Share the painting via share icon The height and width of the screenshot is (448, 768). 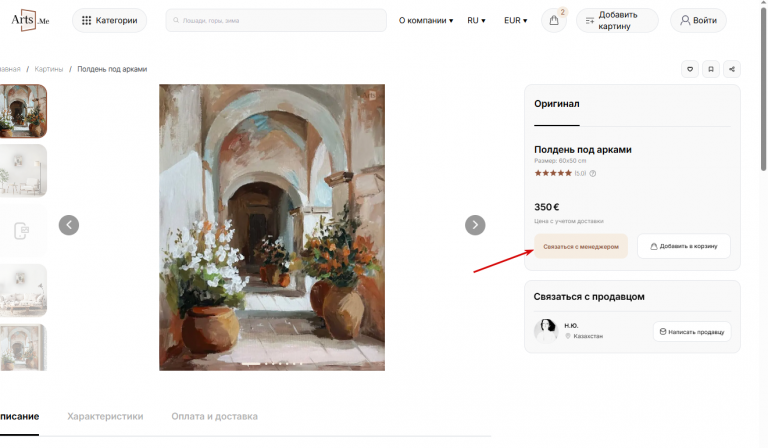coord(732,69)
